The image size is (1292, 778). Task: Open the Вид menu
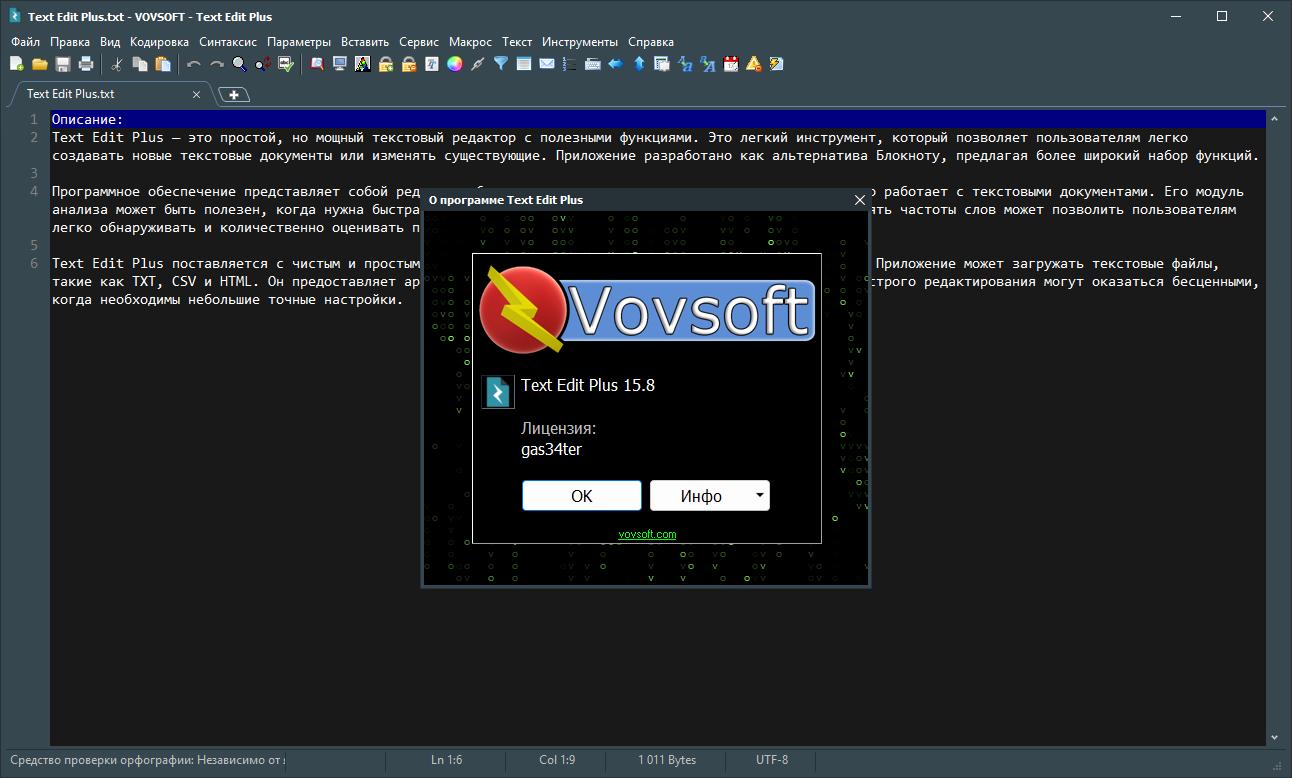110,42
